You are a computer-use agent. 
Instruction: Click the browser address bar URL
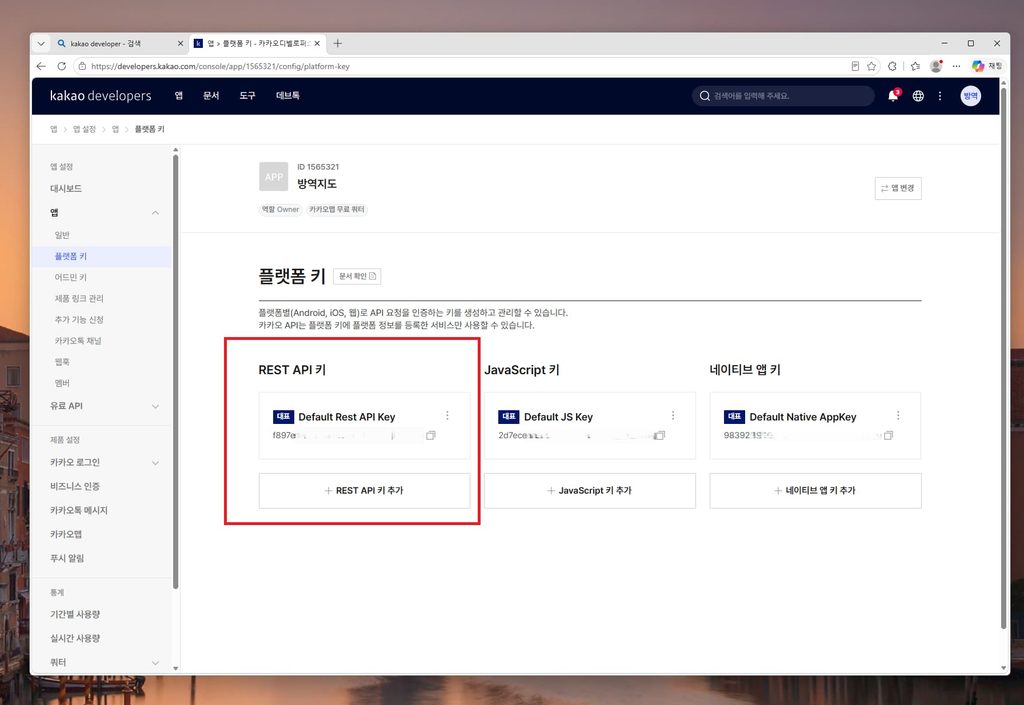(x=220, y=66)
